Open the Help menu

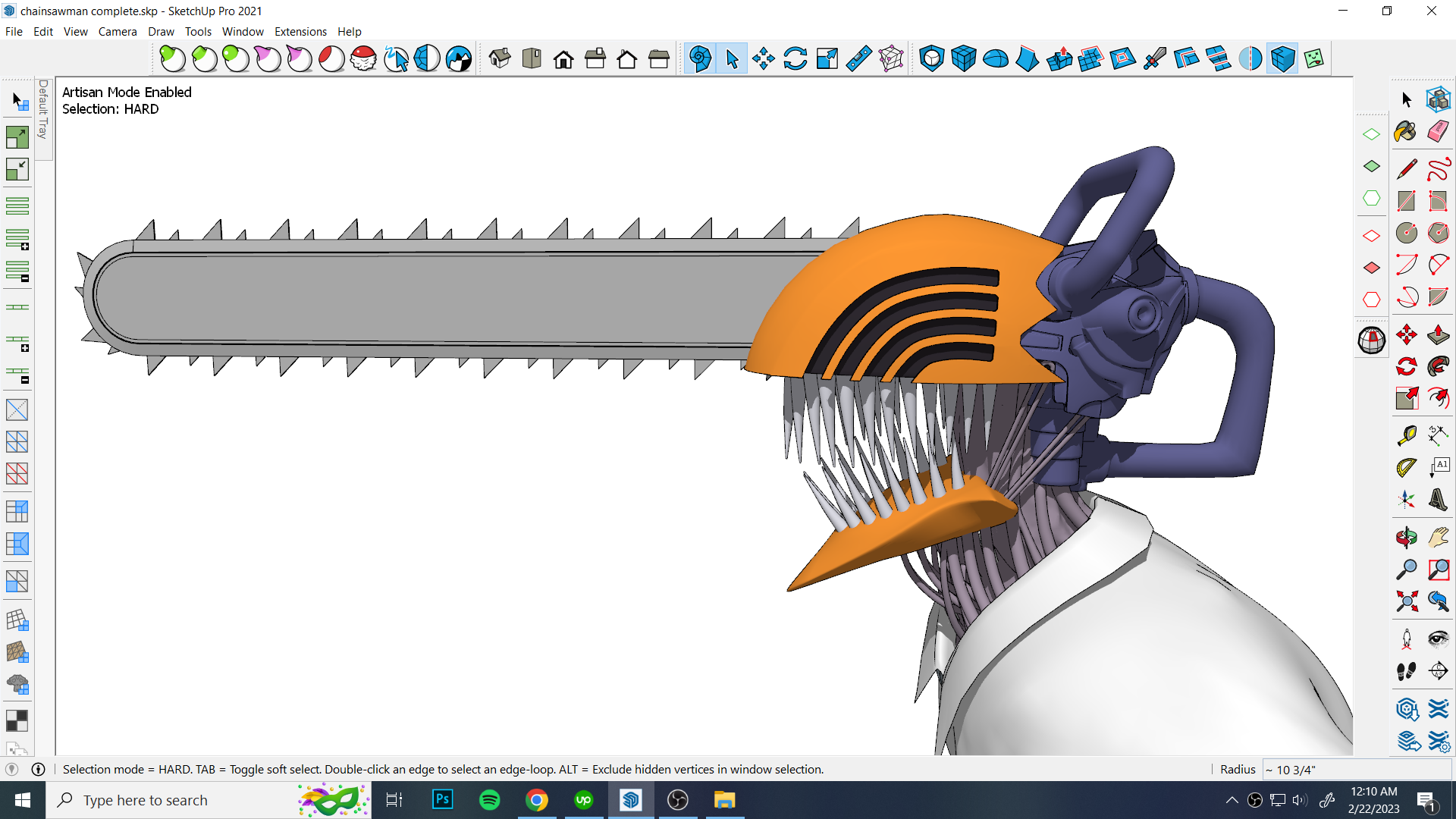point(350,32)
